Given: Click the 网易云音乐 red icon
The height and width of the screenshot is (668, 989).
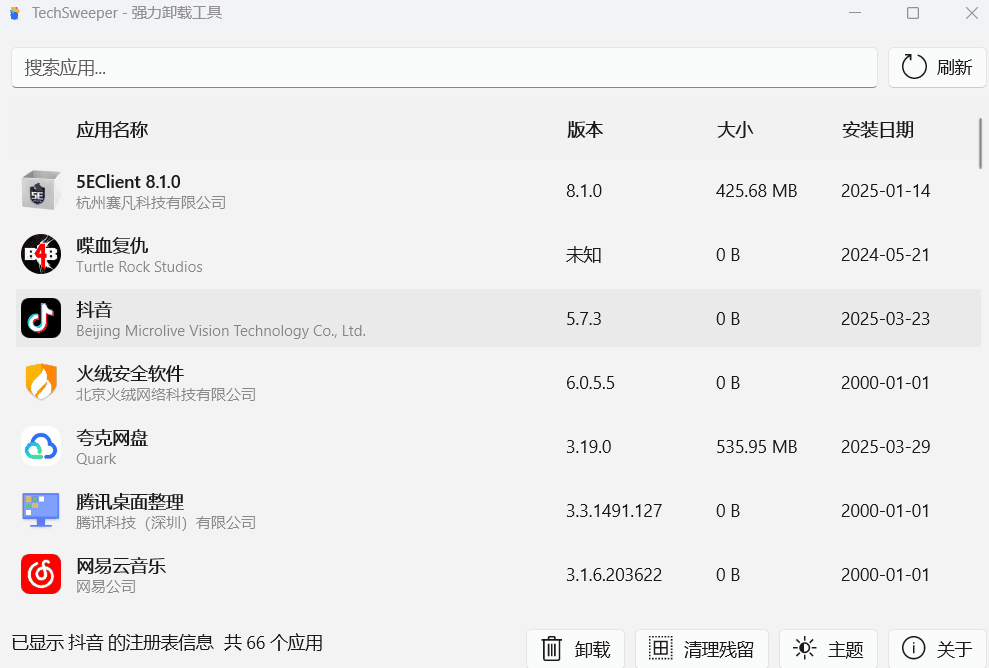Looking at the screenshot, I should (x=41, y=574).
